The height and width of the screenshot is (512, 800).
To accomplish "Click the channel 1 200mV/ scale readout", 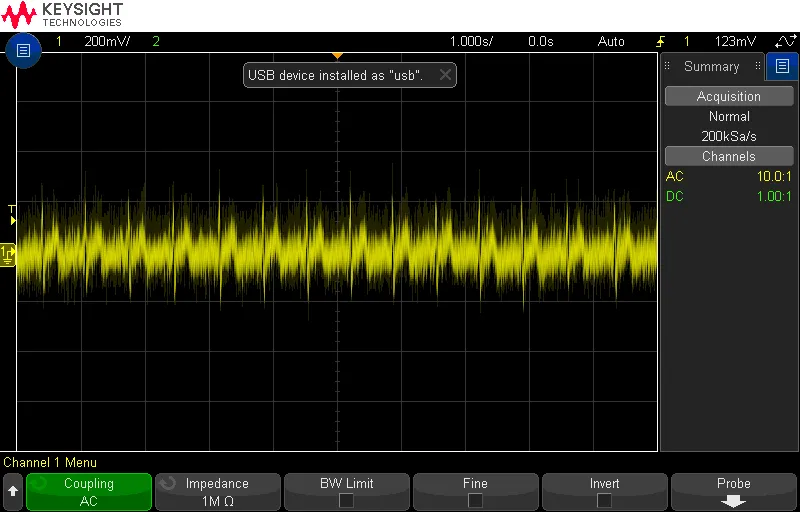I will pos(107,42).
